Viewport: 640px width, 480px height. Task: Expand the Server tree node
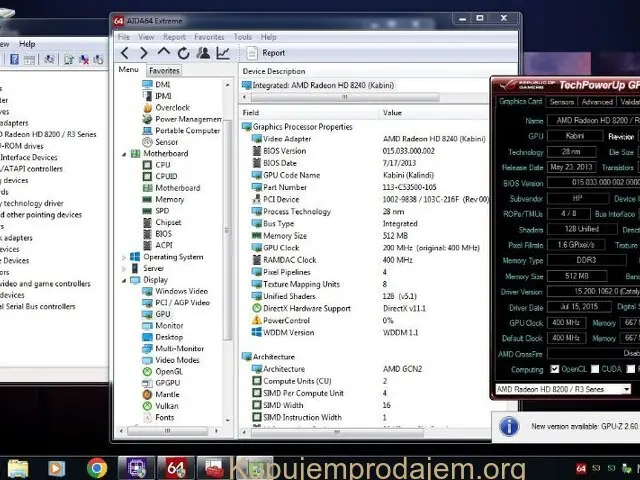tap(123, 268)
